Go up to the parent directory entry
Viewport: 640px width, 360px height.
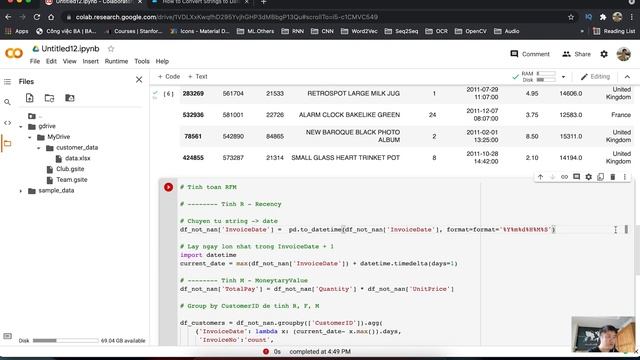(35, 116)
